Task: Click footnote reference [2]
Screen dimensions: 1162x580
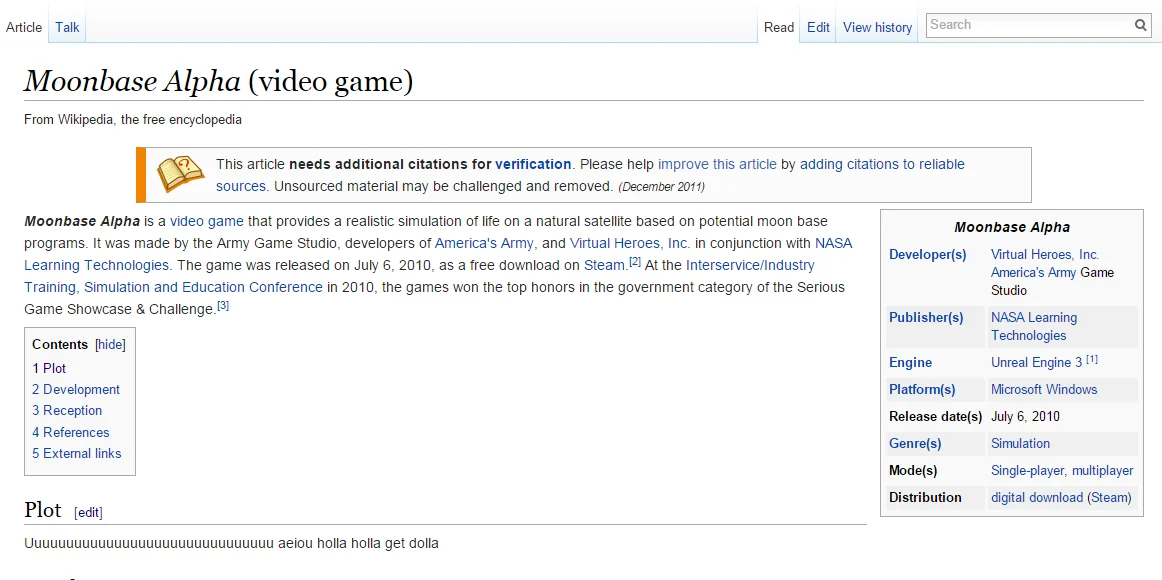Action: 635,261
